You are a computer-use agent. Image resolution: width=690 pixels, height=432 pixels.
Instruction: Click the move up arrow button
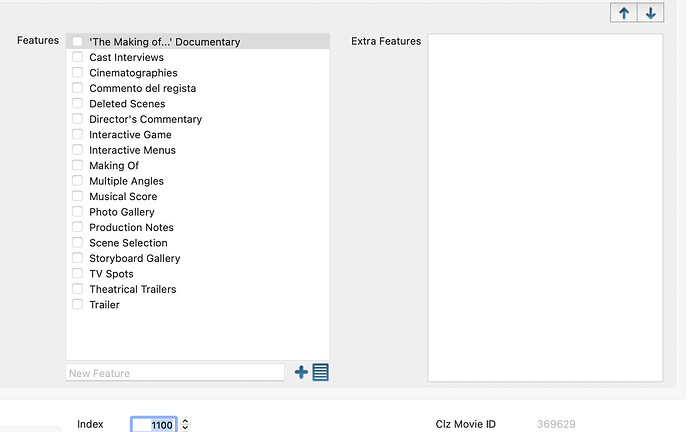625,13
